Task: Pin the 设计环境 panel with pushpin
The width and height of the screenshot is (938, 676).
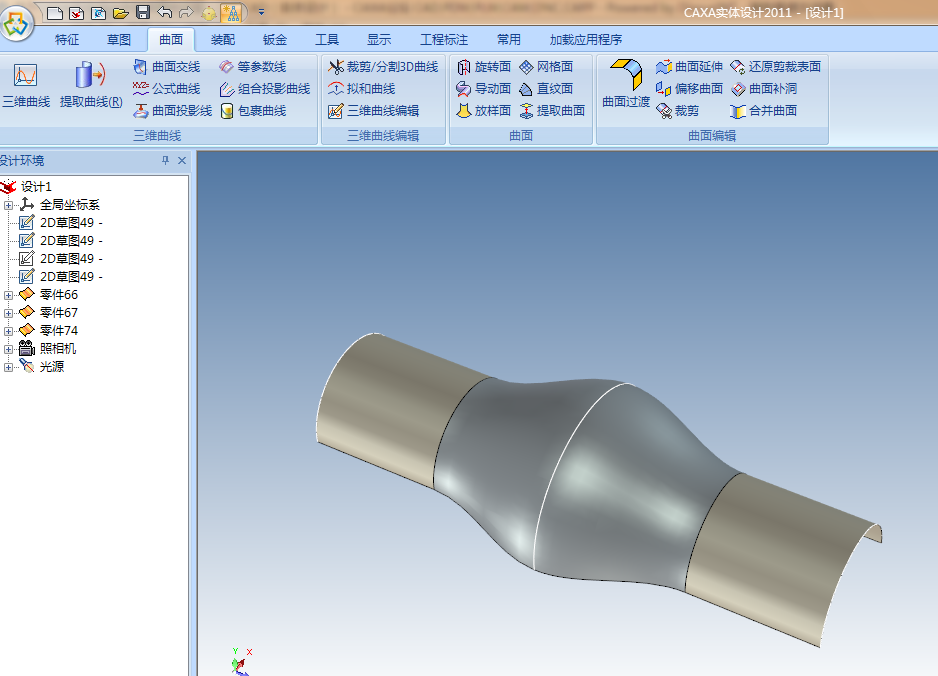Action: tap(165, 161)
